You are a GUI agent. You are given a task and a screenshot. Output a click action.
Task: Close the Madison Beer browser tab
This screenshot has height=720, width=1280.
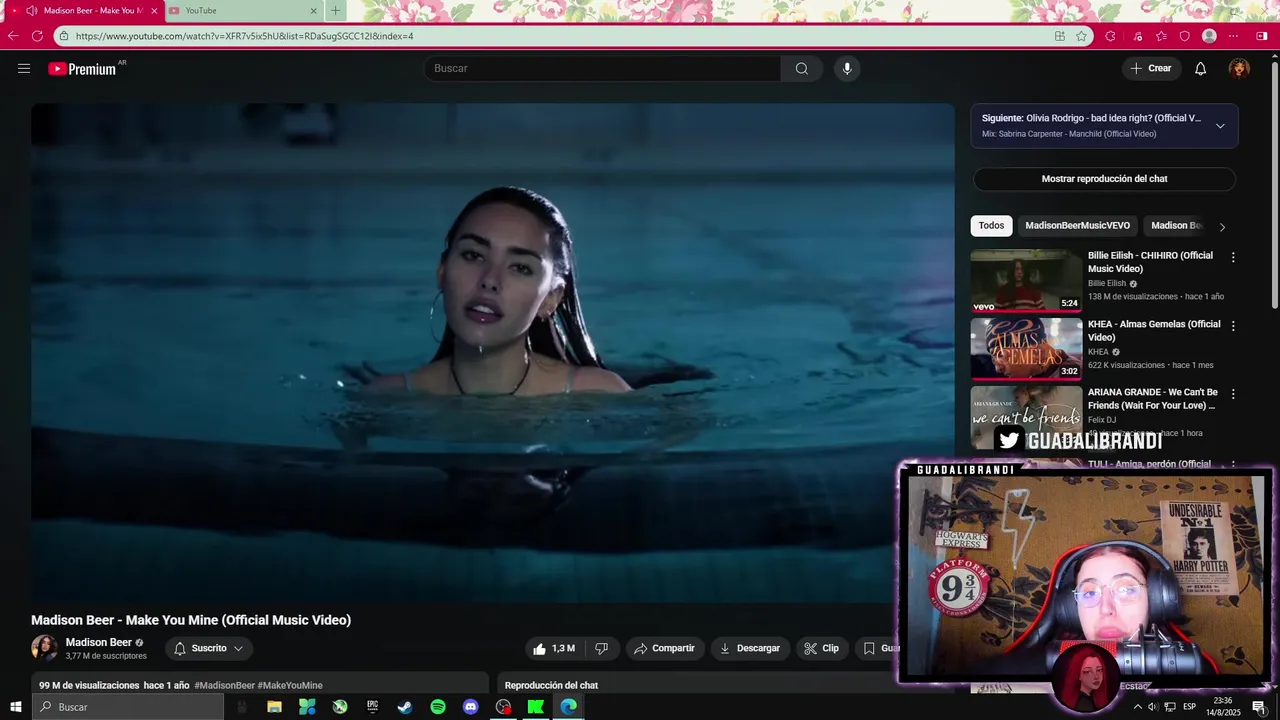coord(154,11)
